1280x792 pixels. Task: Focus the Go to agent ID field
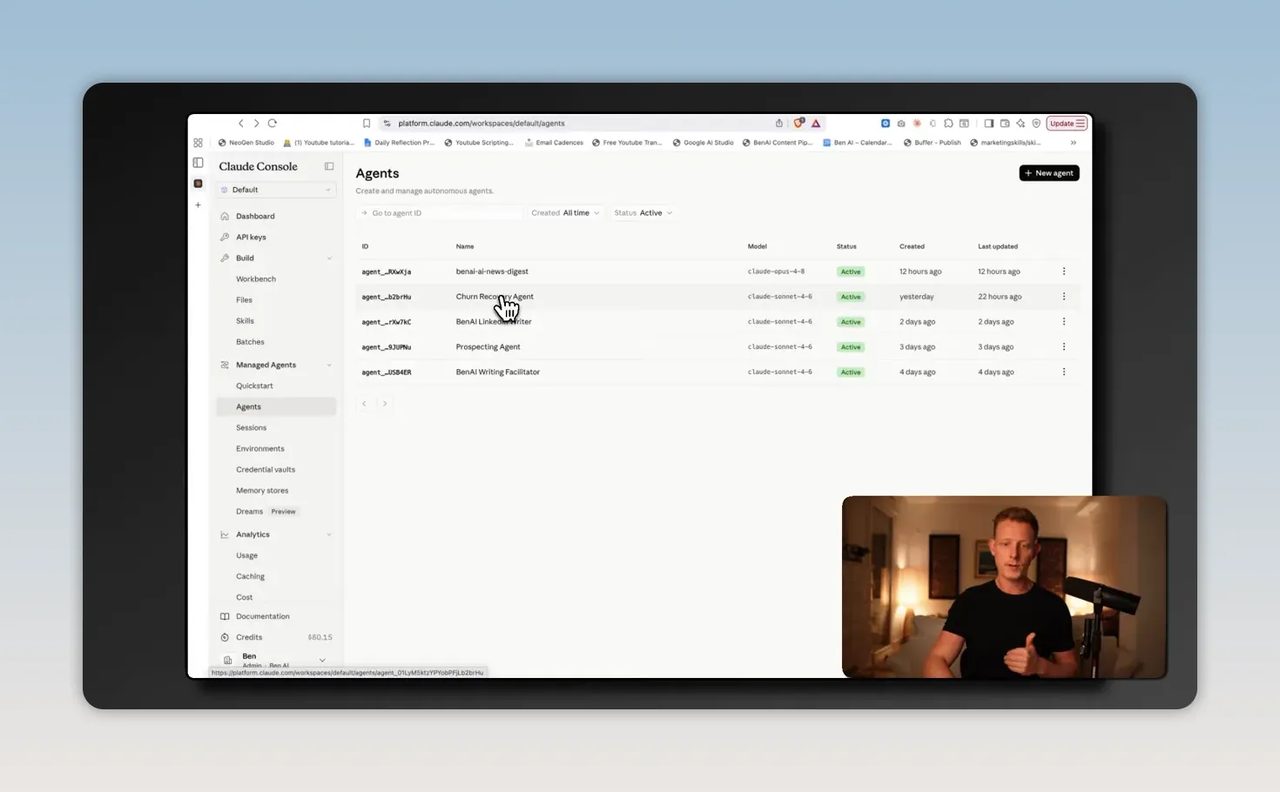tap(440, 213)
